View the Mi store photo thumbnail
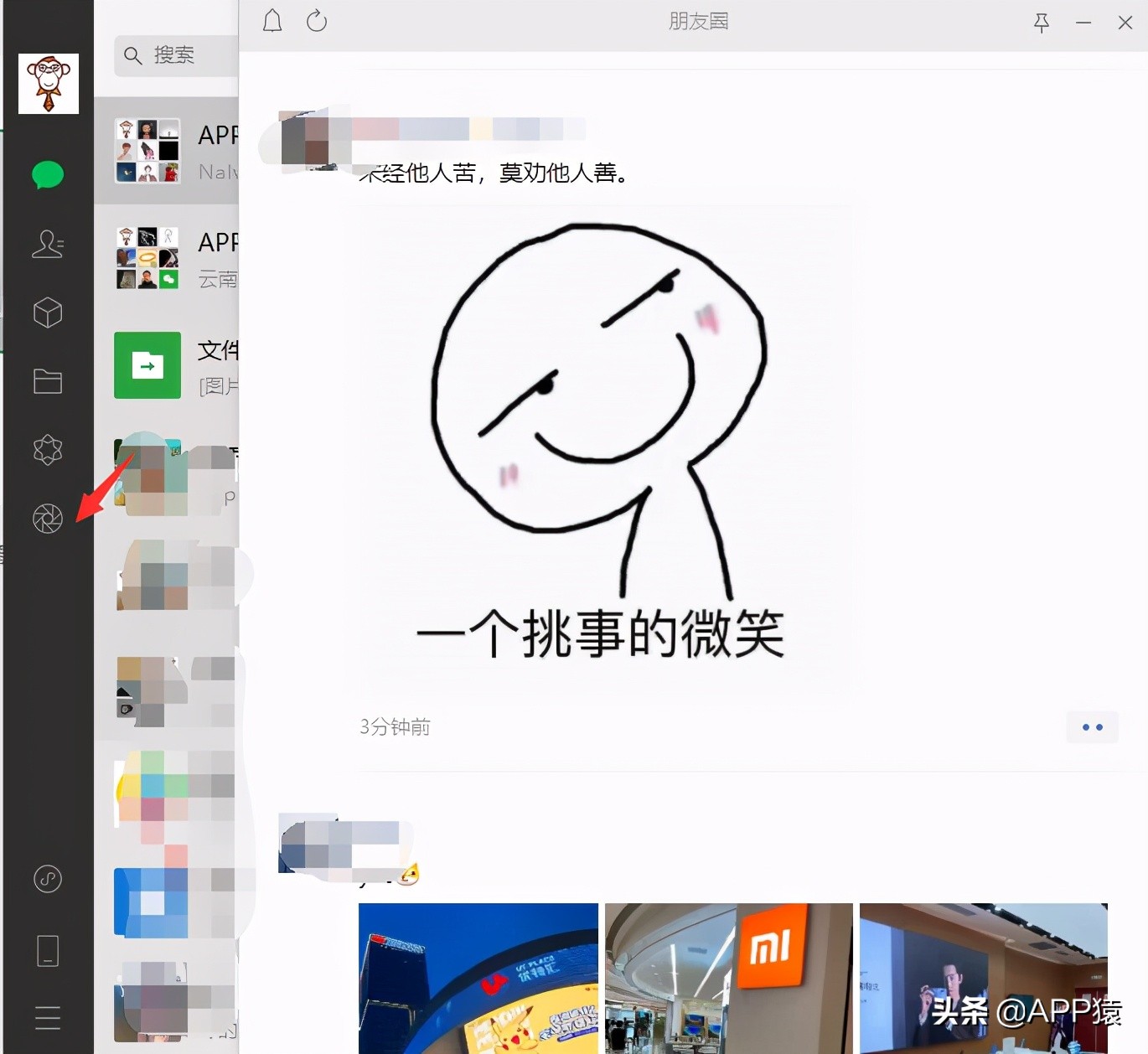Viewport: 1148px width, 1054px height. pyautogui.click(x=728, y=977)
